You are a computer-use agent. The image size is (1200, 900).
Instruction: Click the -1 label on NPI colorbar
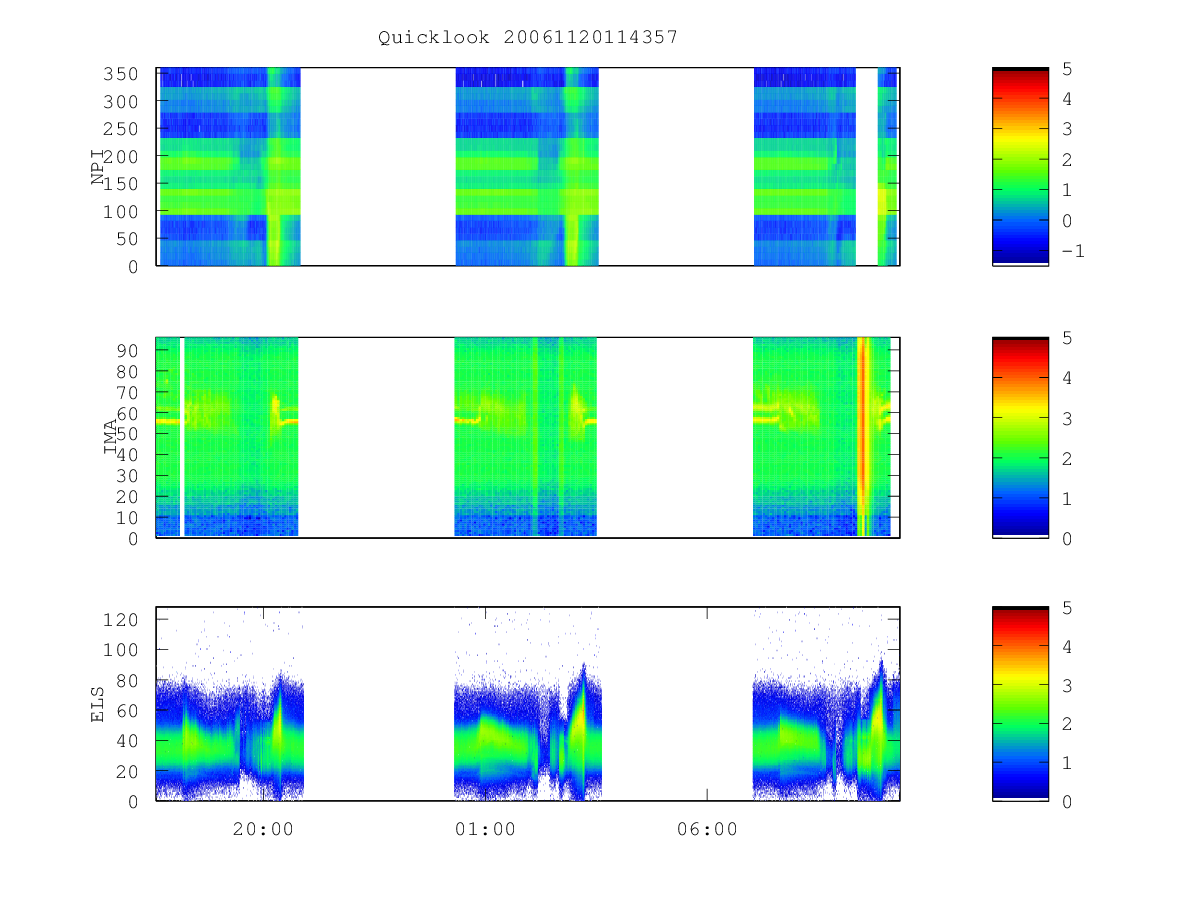coord(1072,251)
